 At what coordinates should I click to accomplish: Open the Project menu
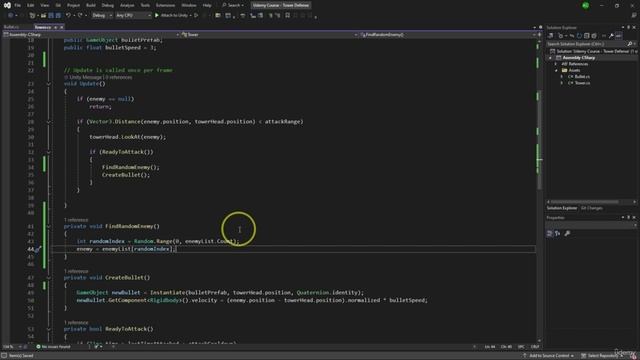pos(73,5)
